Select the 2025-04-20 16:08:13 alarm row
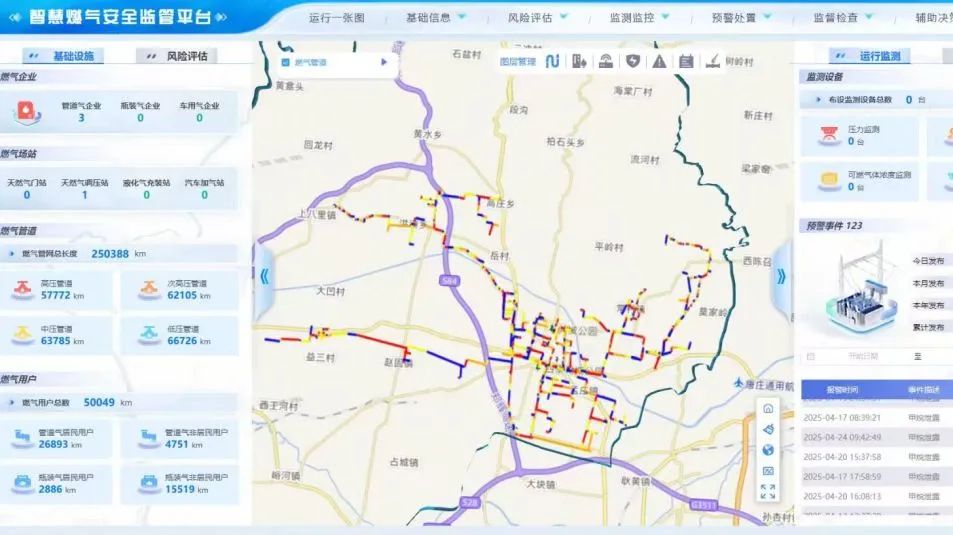The image size is (953, 535). coord(877,496)
